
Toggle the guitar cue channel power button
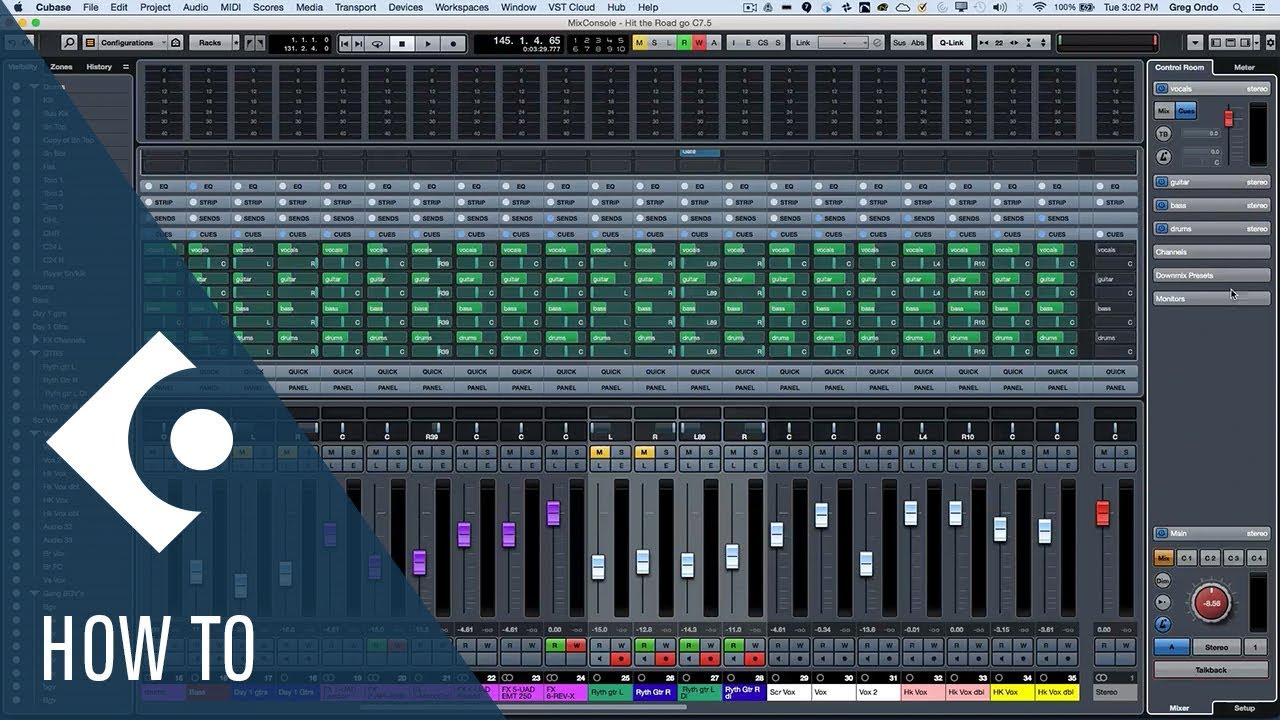pyautogui.click(x=1162, y=182)
